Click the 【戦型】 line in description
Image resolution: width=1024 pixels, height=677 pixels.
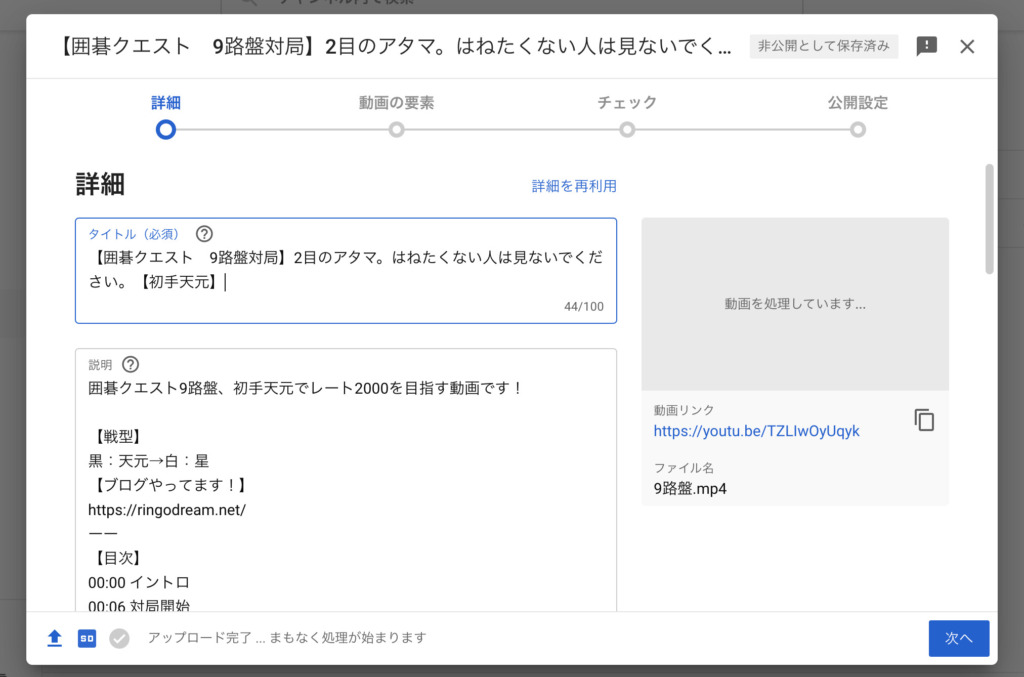coord(118,437)
